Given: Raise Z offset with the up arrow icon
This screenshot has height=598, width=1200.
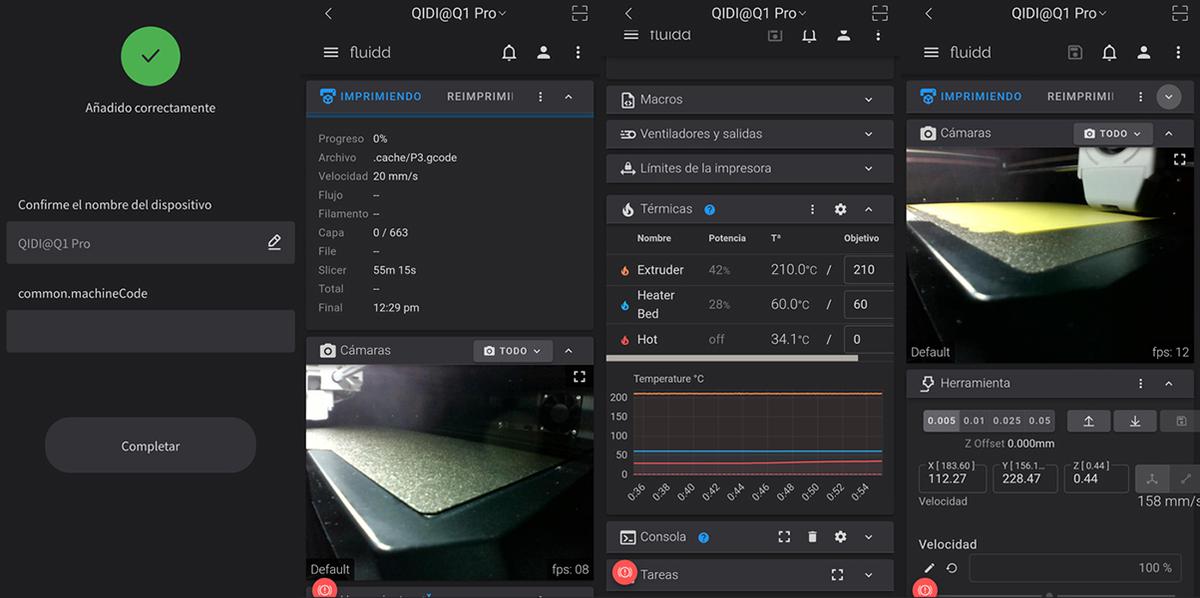Looking at the screenshot, I should click(1089, 421).
